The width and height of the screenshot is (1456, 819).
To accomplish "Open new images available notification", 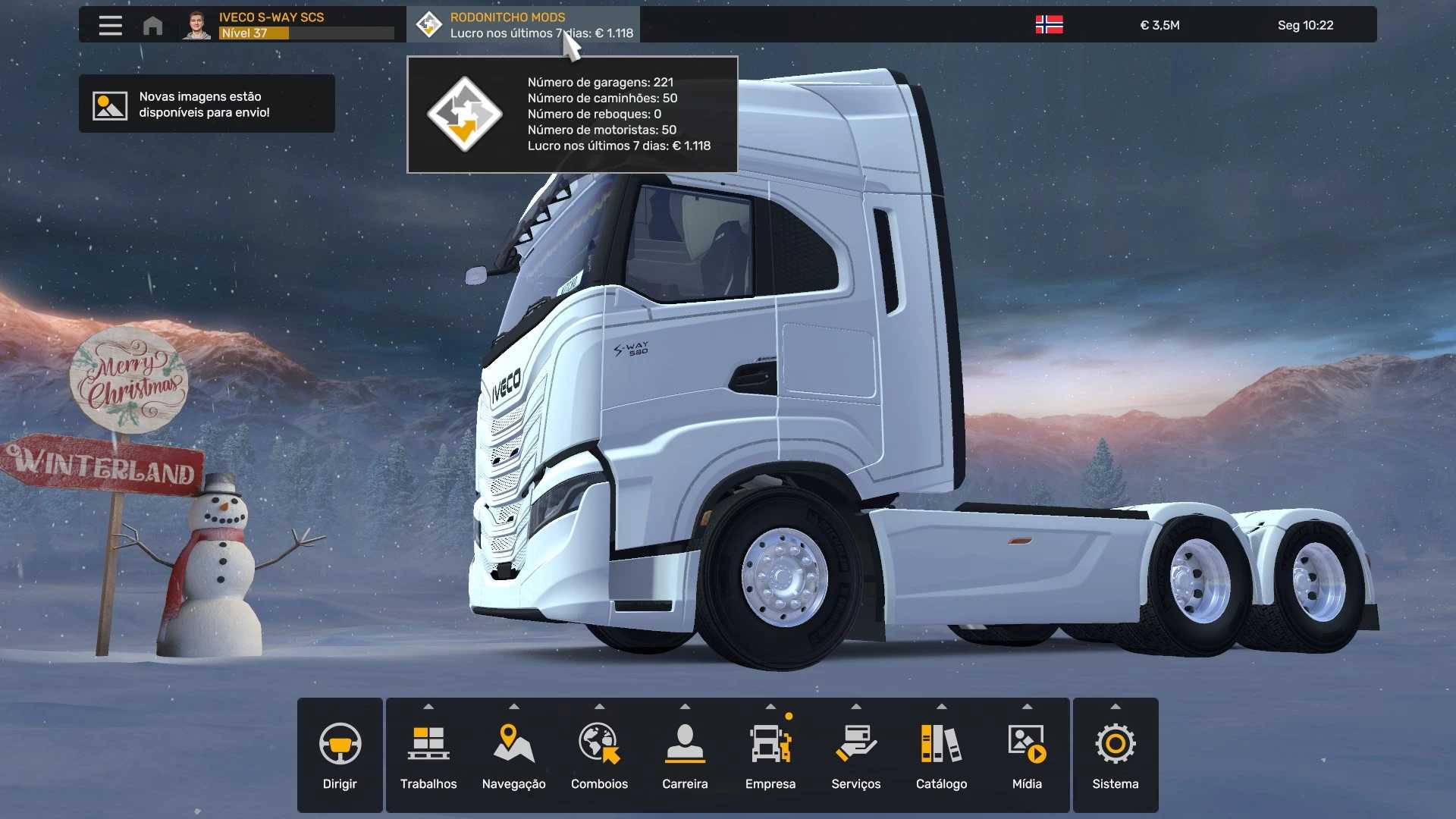I will [x=206, y=104].
